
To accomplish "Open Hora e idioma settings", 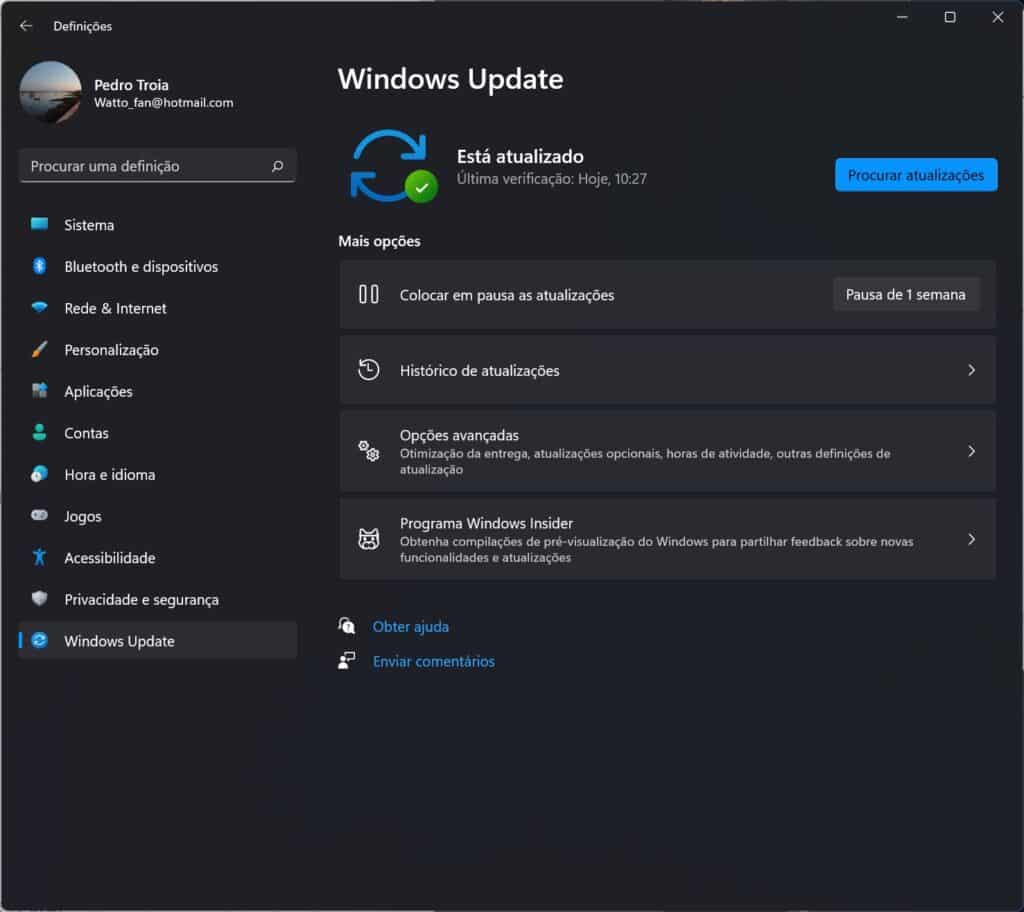I will [112, 474].
